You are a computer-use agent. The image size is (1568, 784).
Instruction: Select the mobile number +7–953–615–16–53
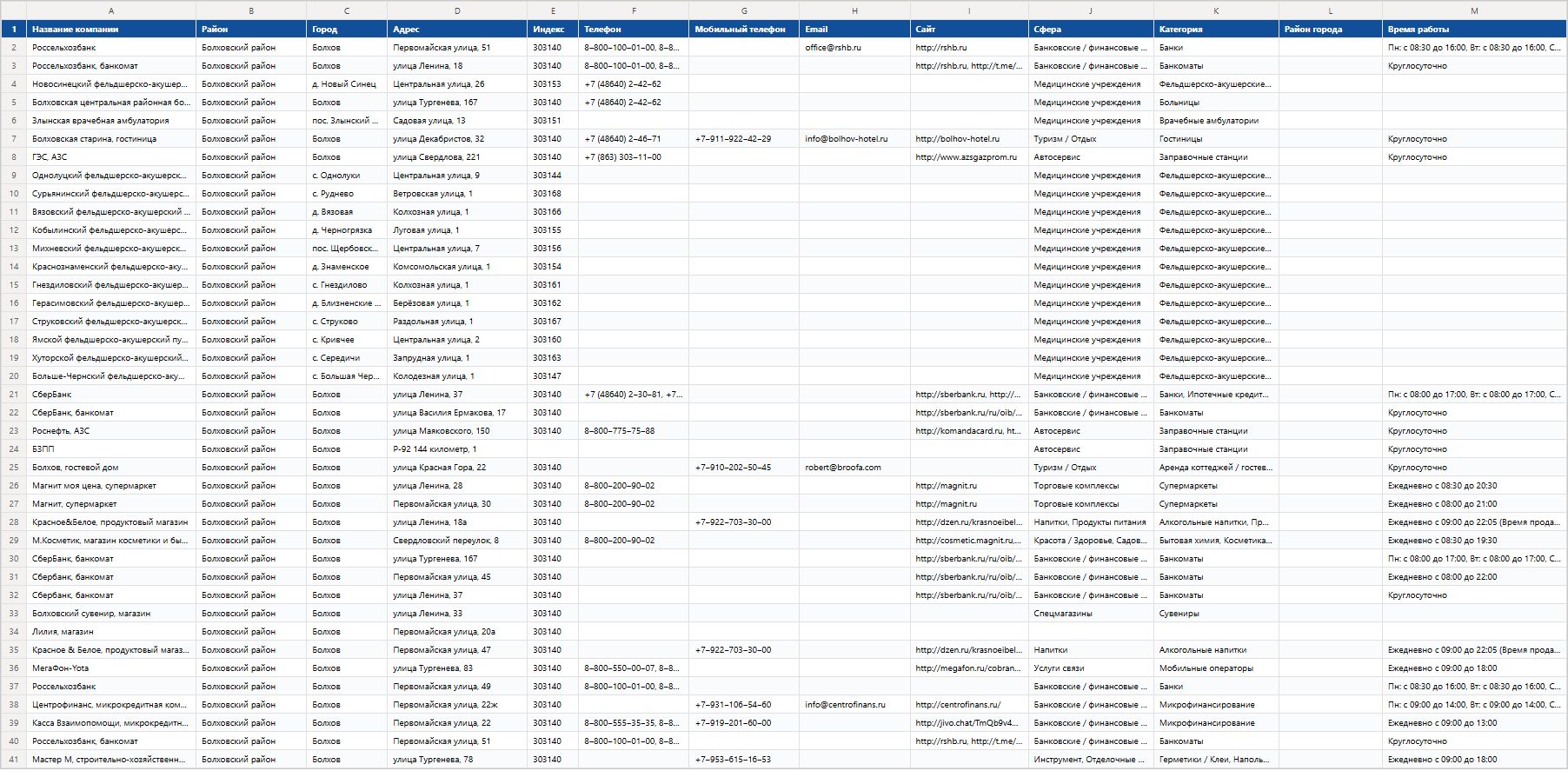[744, 760]
